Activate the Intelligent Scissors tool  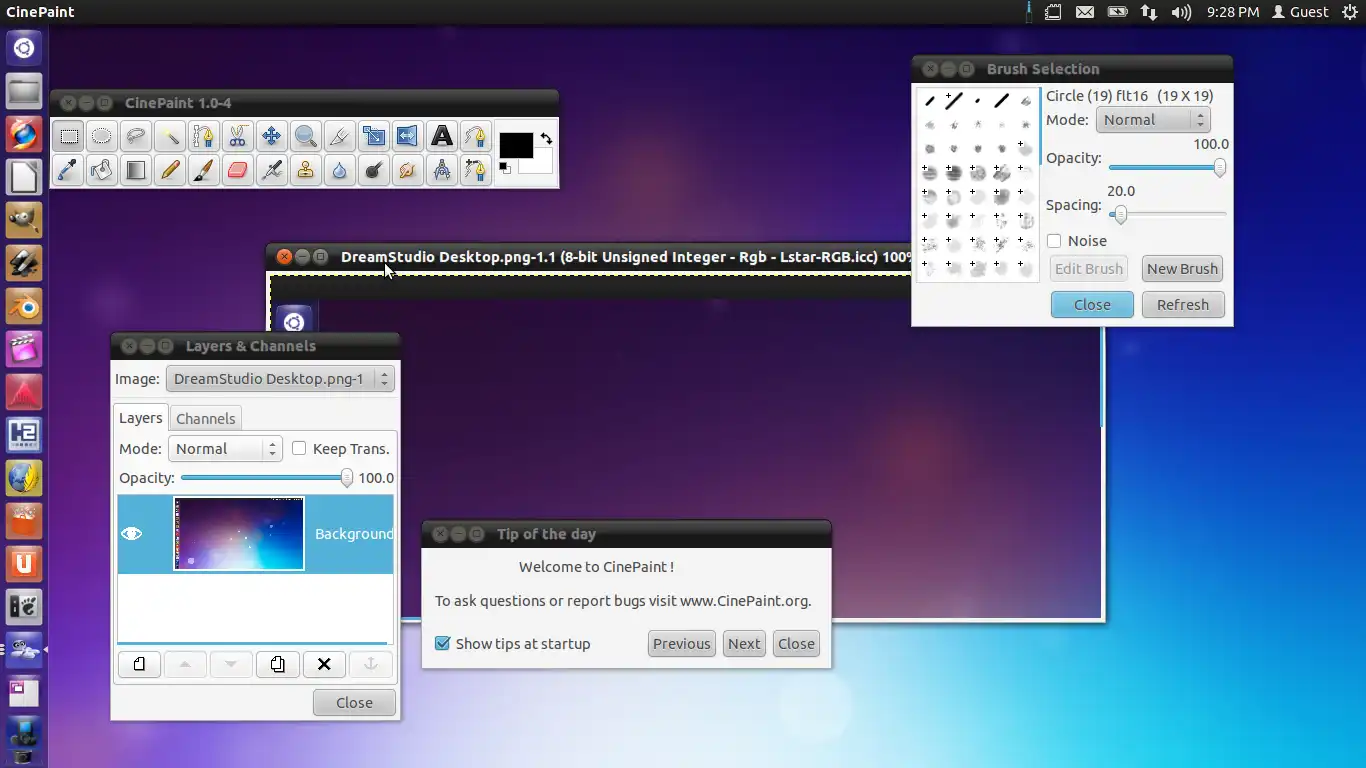(238, 136)
